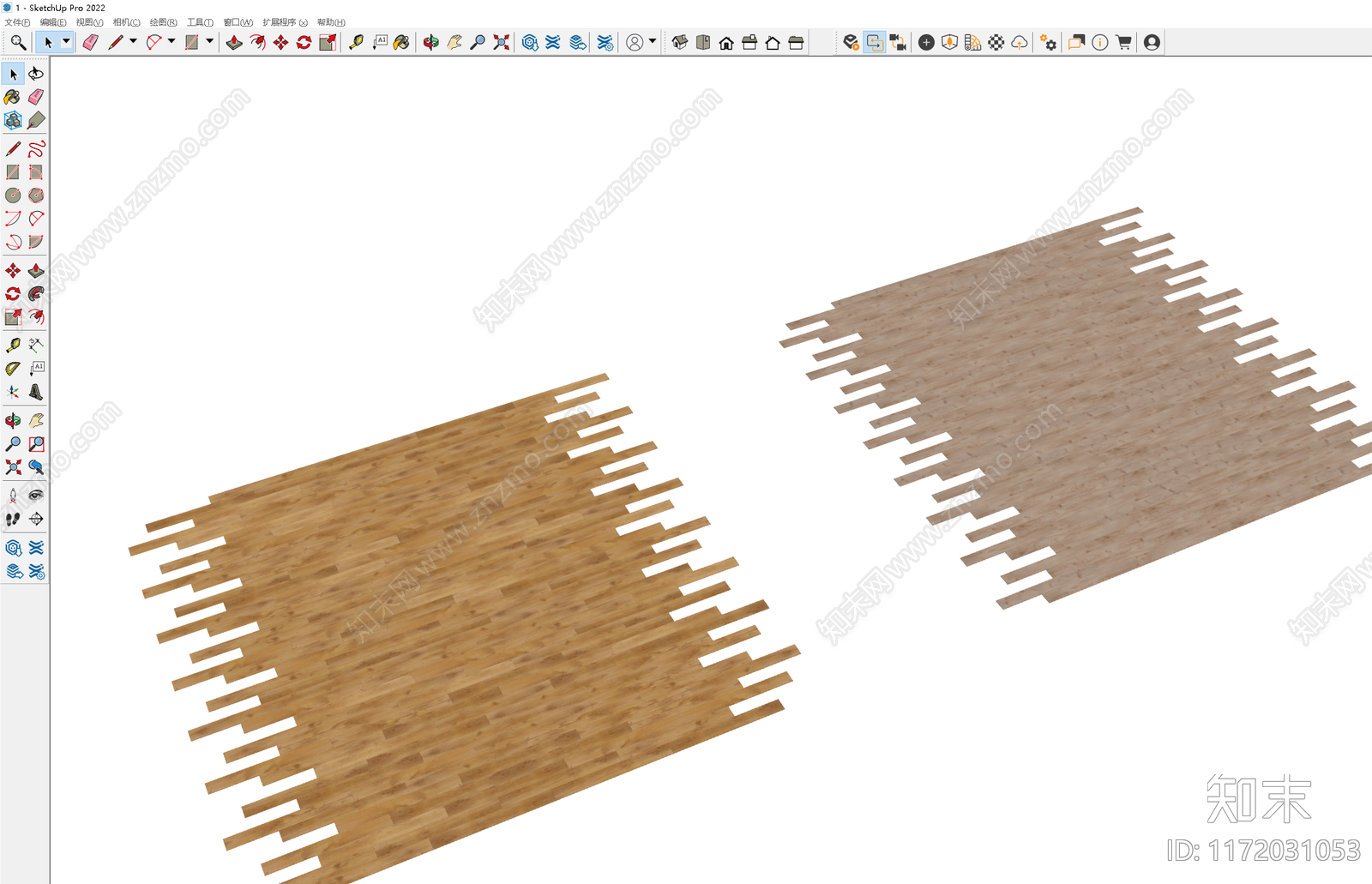Click the Move tool in the top toolbar

click(280, 42)
